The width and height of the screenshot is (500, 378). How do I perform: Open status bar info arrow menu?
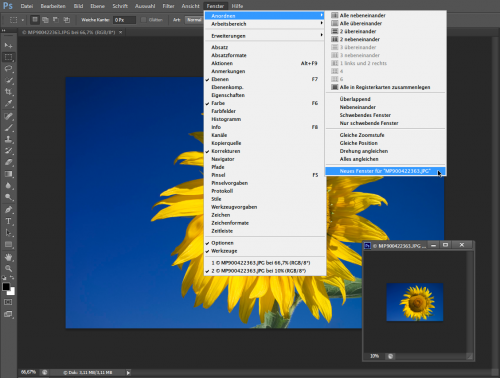coord(128,373)
